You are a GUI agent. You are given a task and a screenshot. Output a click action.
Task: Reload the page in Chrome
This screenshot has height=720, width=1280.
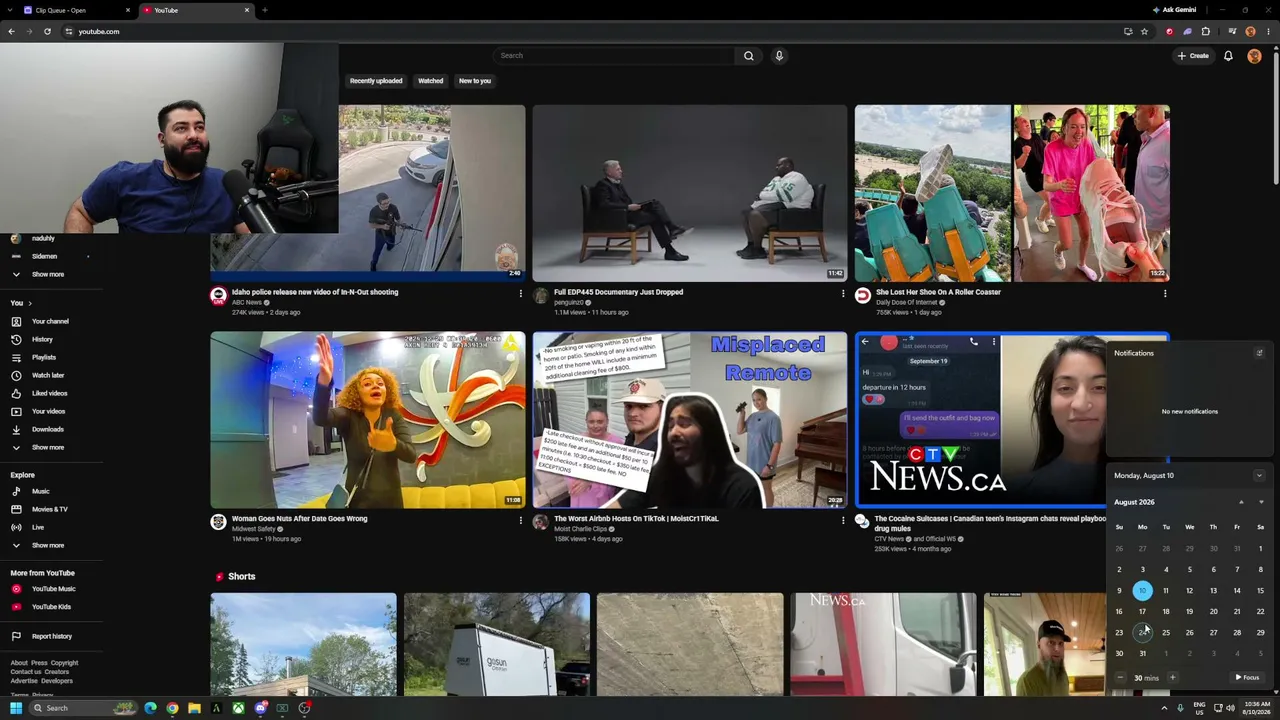47,31
